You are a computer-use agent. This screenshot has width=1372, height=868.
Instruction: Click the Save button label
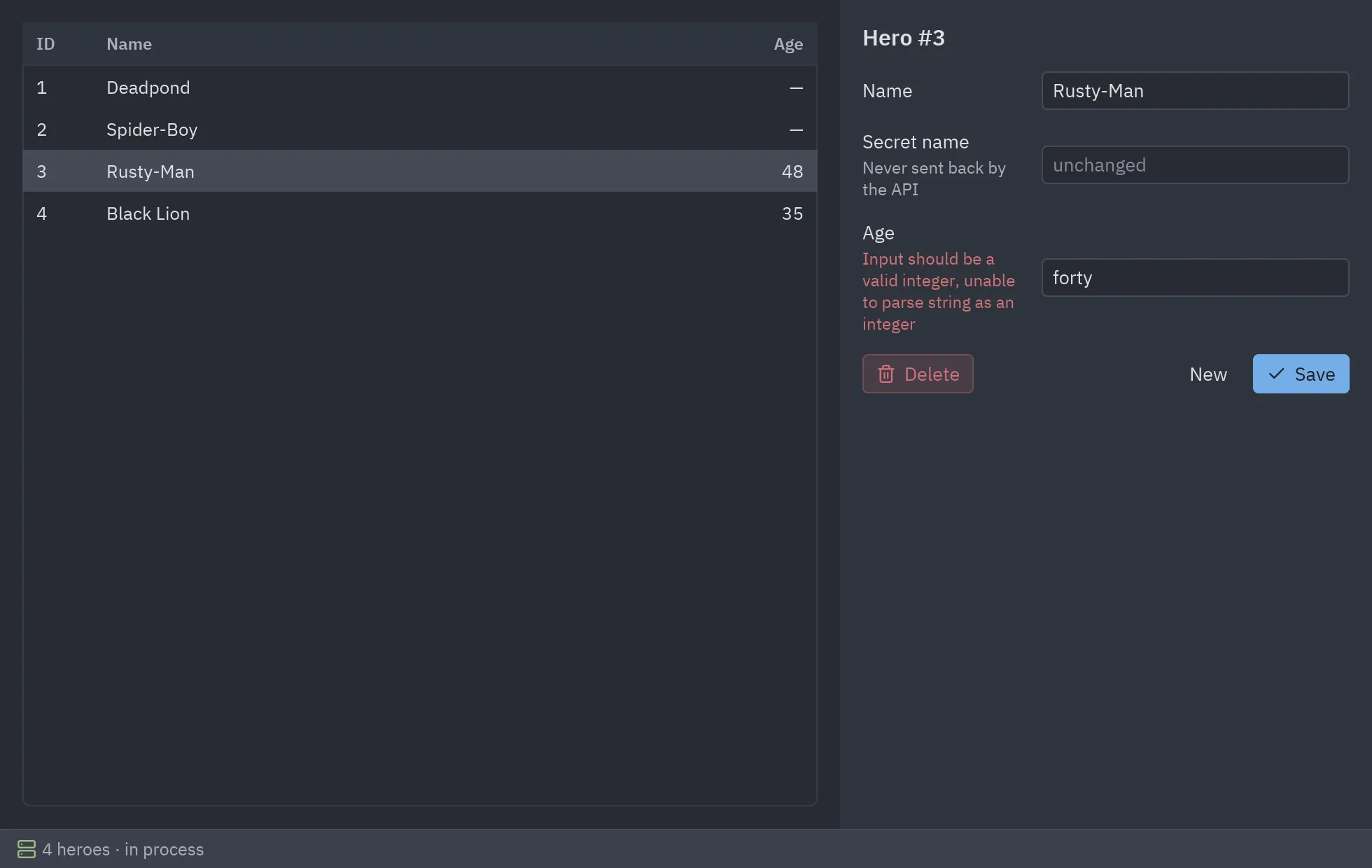pyautogui.click(x=1315, y=374)
